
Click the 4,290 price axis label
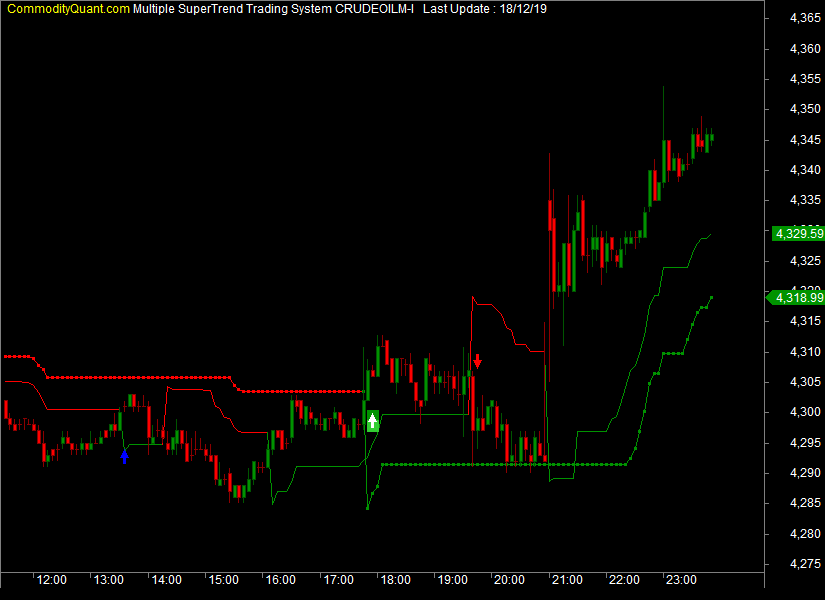[x=805, y=473]
